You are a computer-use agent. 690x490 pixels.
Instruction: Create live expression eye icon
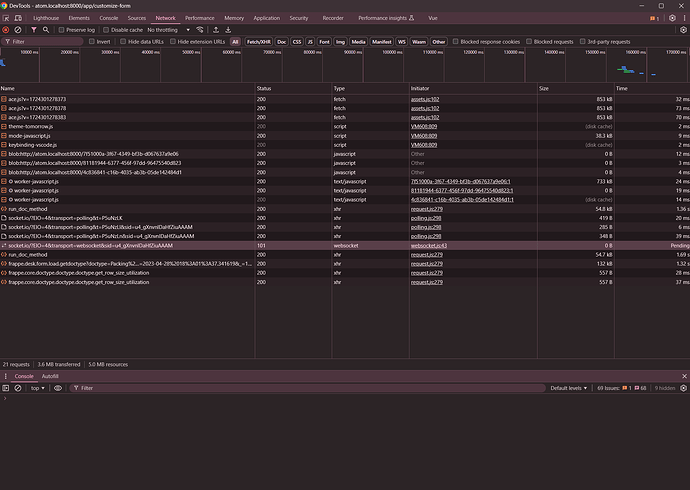(58, 388)
